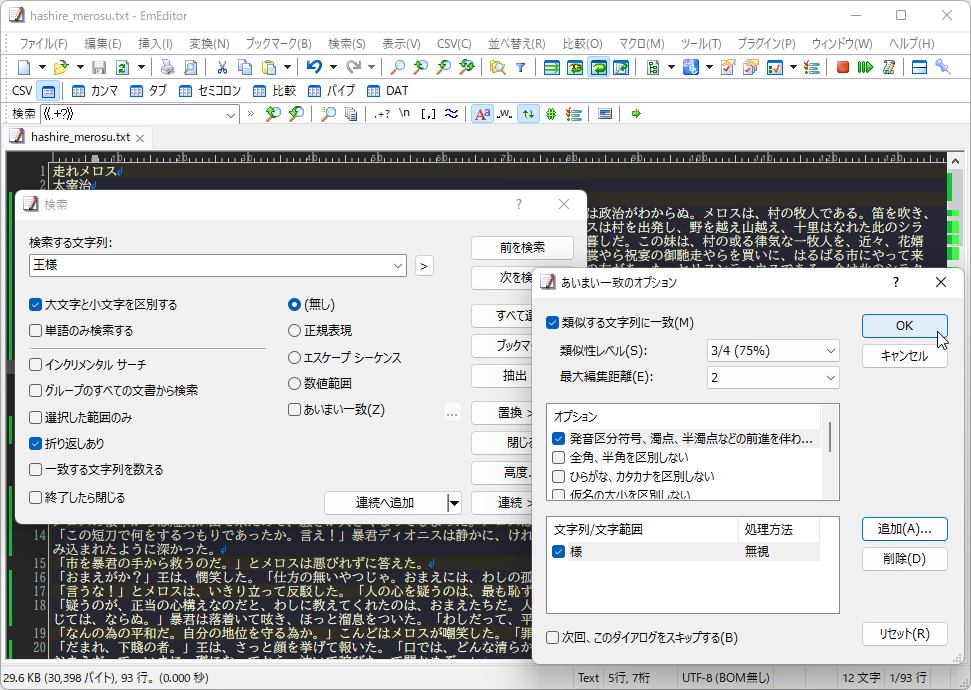Click the 追加(A) button
This screenshot has height=690, width=971.
click(x=903, y=529)
